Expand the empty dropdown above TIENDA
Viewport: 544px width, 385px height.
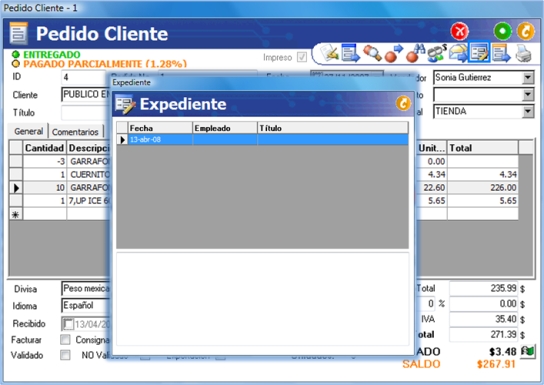(528, 94)
